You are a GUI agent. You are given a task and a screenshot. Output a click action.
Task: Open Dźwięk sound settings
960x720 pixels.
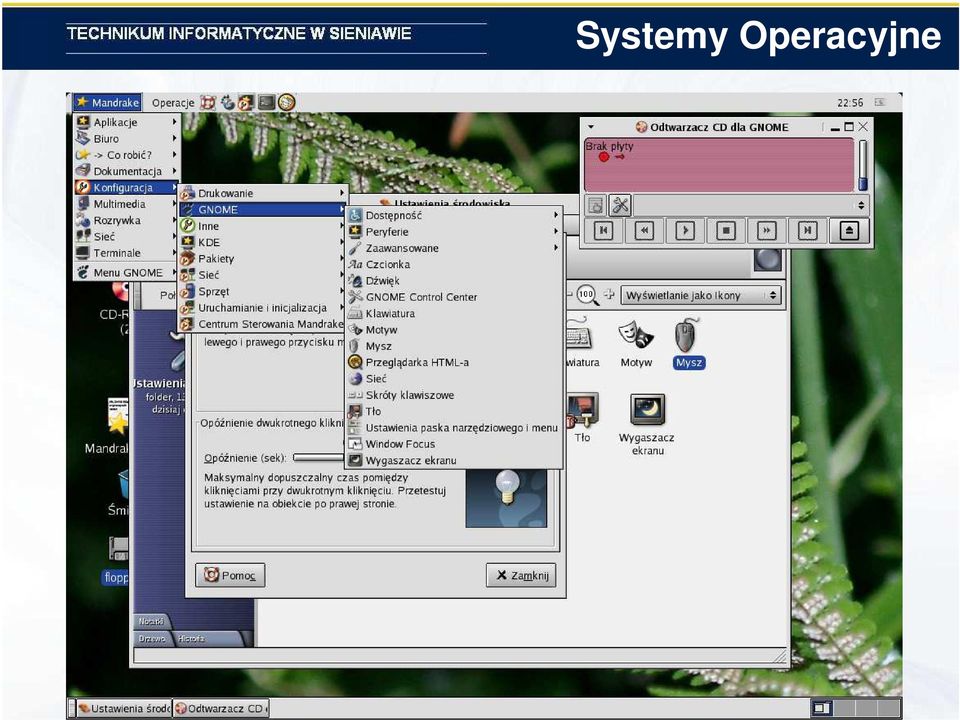point(454,280)
